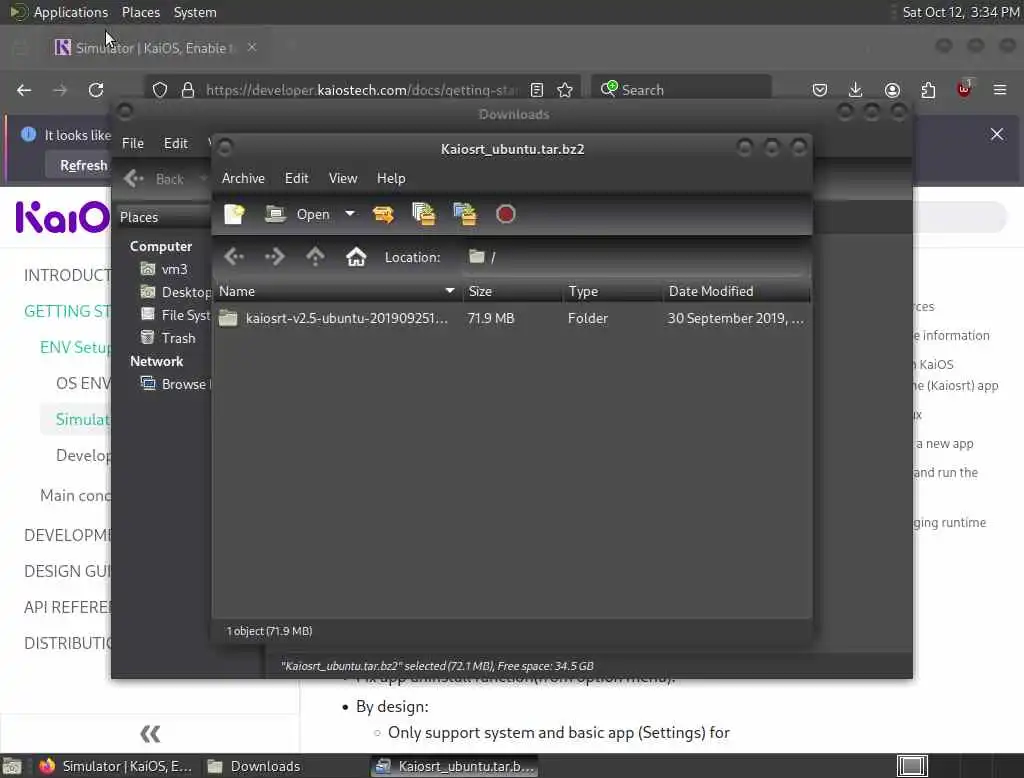Image resolution: width=1024 pixels, height=778 pixels.
Task: Create a new archive in Archive Manager
Action: pos(234,214)
